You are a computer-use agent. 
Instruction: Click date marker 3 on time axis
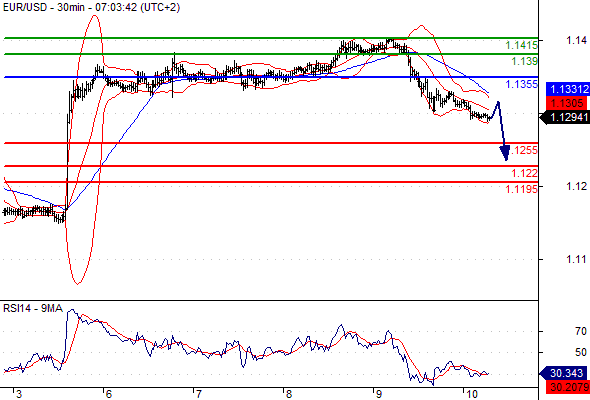tap(19, 394)
